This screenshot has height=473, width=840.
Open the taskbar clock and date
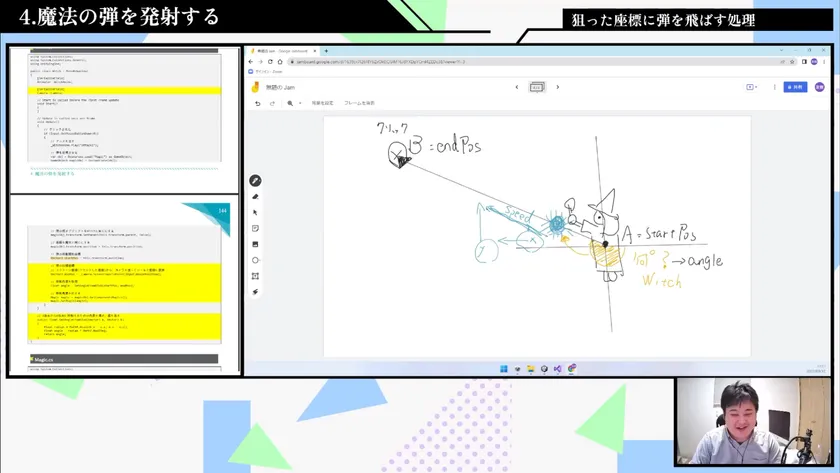click(818, 369)
